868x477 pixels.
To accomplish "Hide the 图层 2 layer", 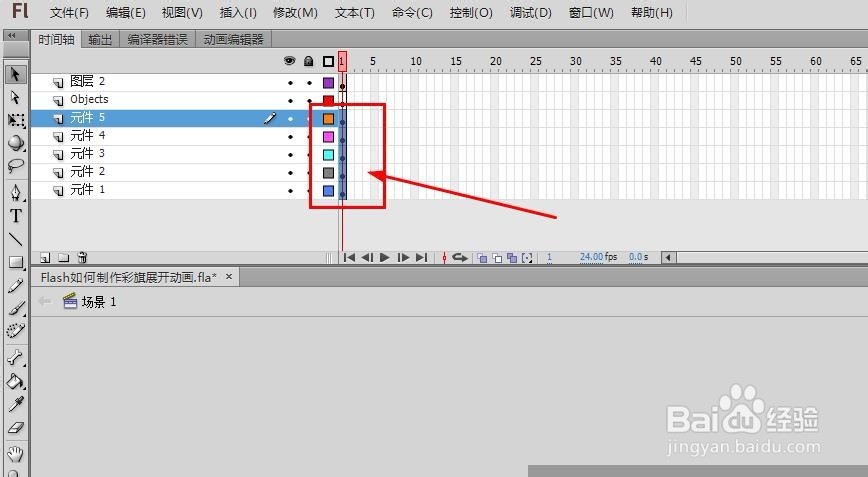I will tap(291, 83).
